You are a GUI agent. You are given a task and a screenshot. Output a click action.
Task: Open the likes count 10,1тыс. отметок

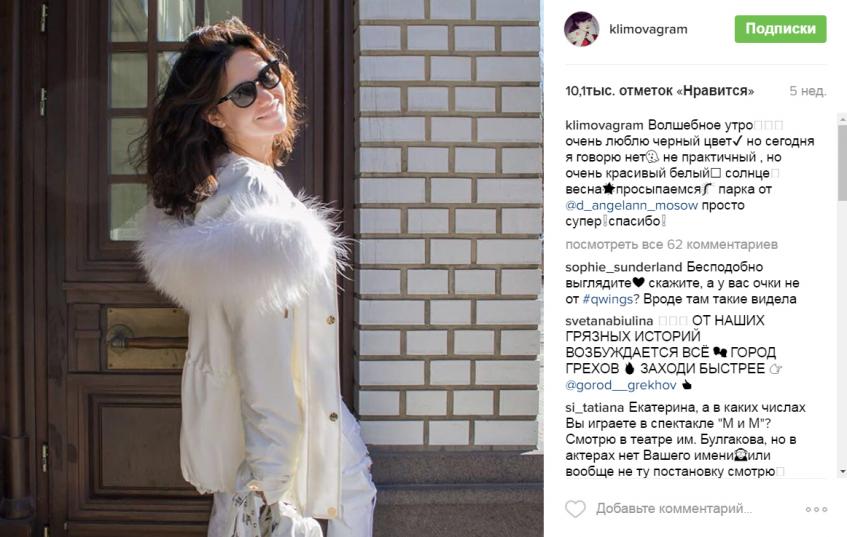click(x=660, y=91)
